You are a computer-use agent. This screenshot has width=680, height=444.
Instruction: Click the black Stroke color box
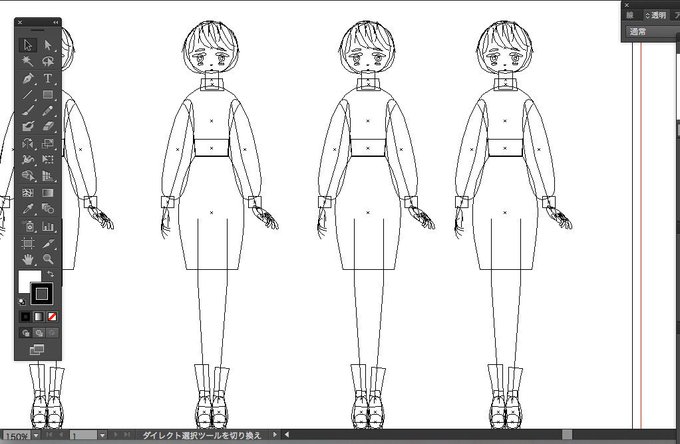42,294
